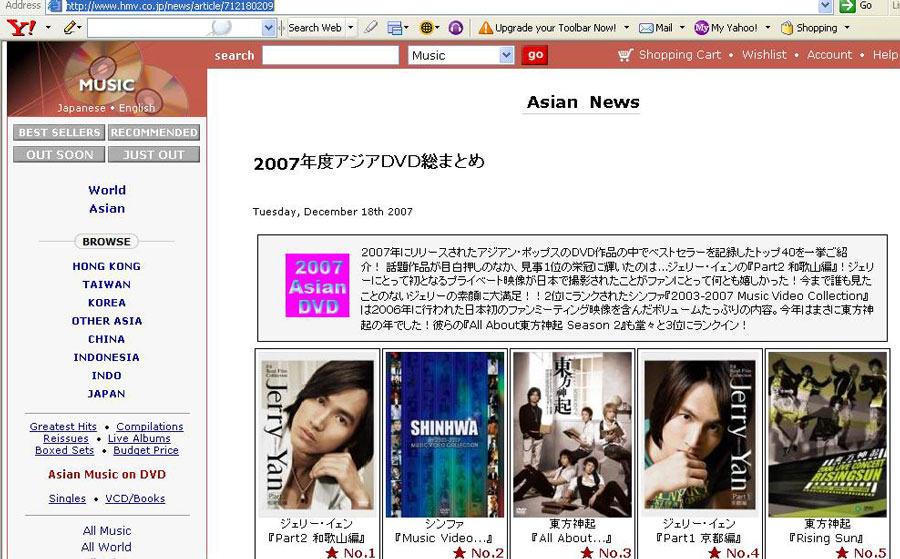Open the Live Albums link
This screenshot has height=559, width=900.
coord(139,438)
